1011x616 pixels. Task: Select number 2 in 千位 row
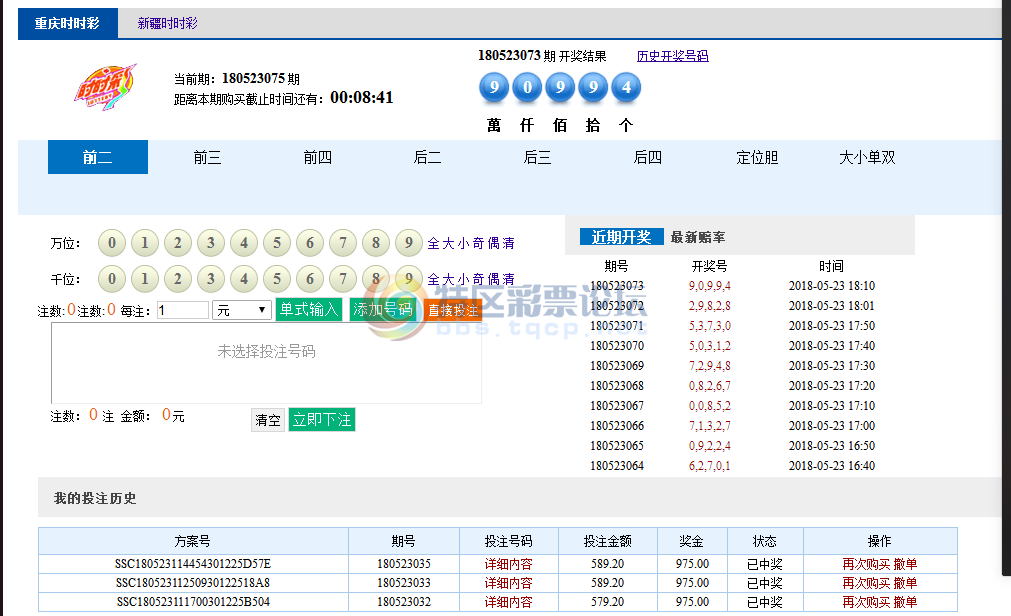[x=177, y=279]
